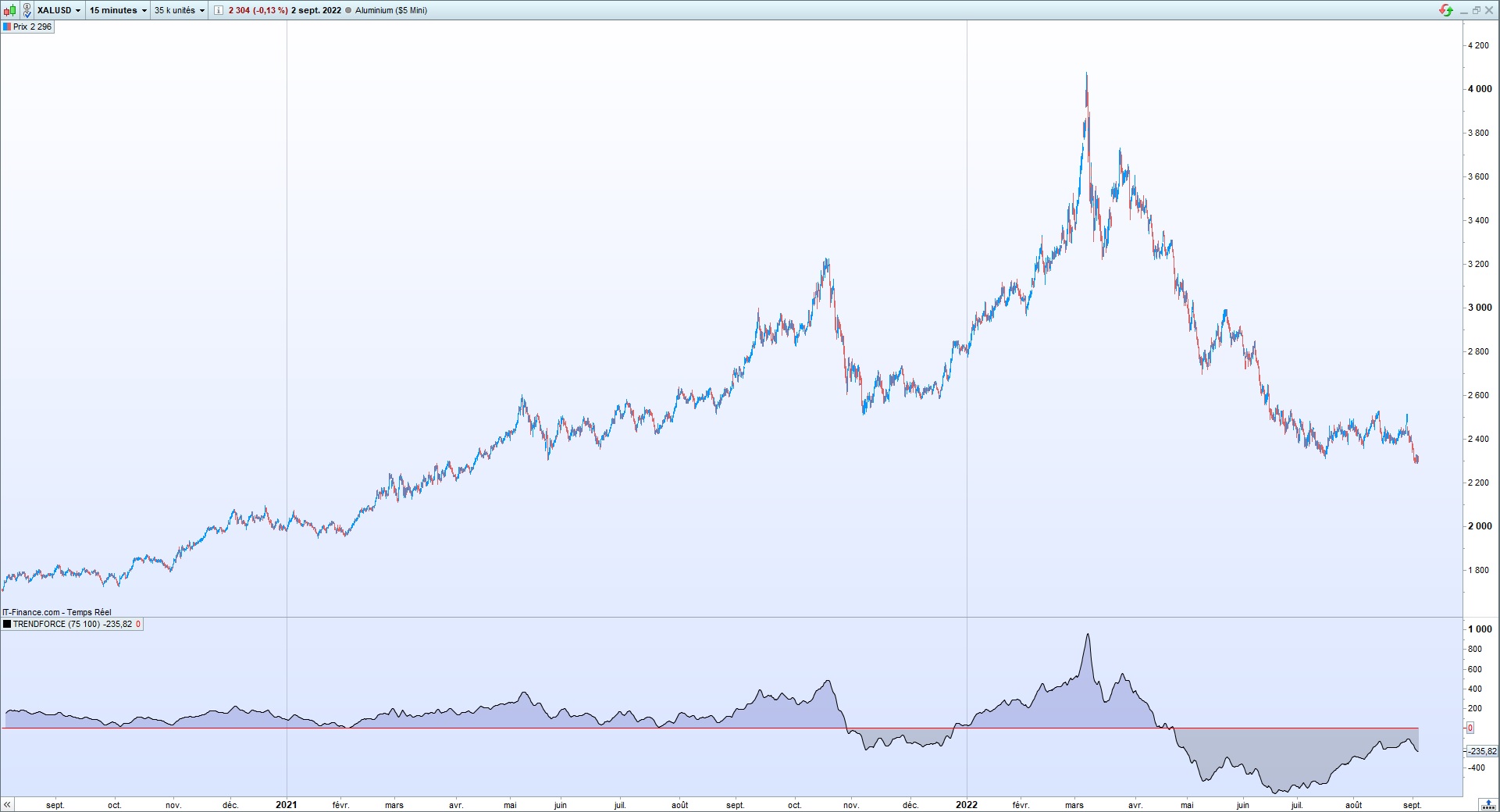The height and width of the screenshot is (812, 1500).
Task: Click the cursor mode pointer icon
Action: coord(27,10)
